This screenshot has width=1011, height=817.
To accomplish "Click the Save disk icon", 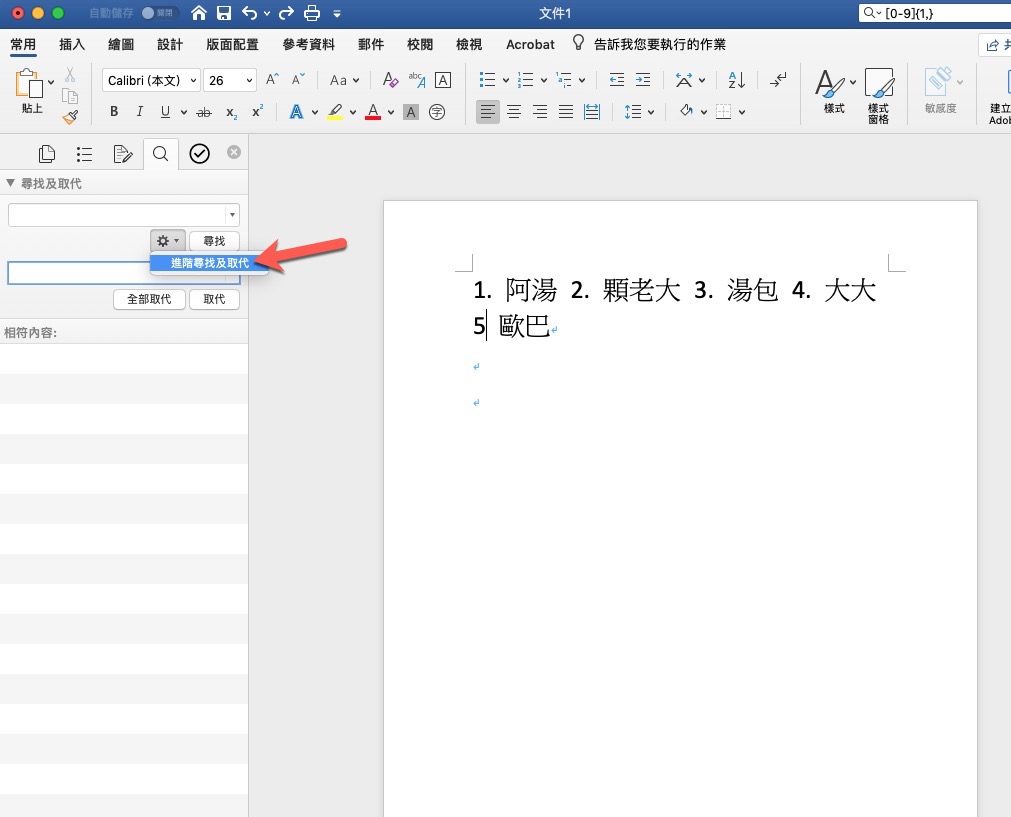I will [x=224, y=14].
